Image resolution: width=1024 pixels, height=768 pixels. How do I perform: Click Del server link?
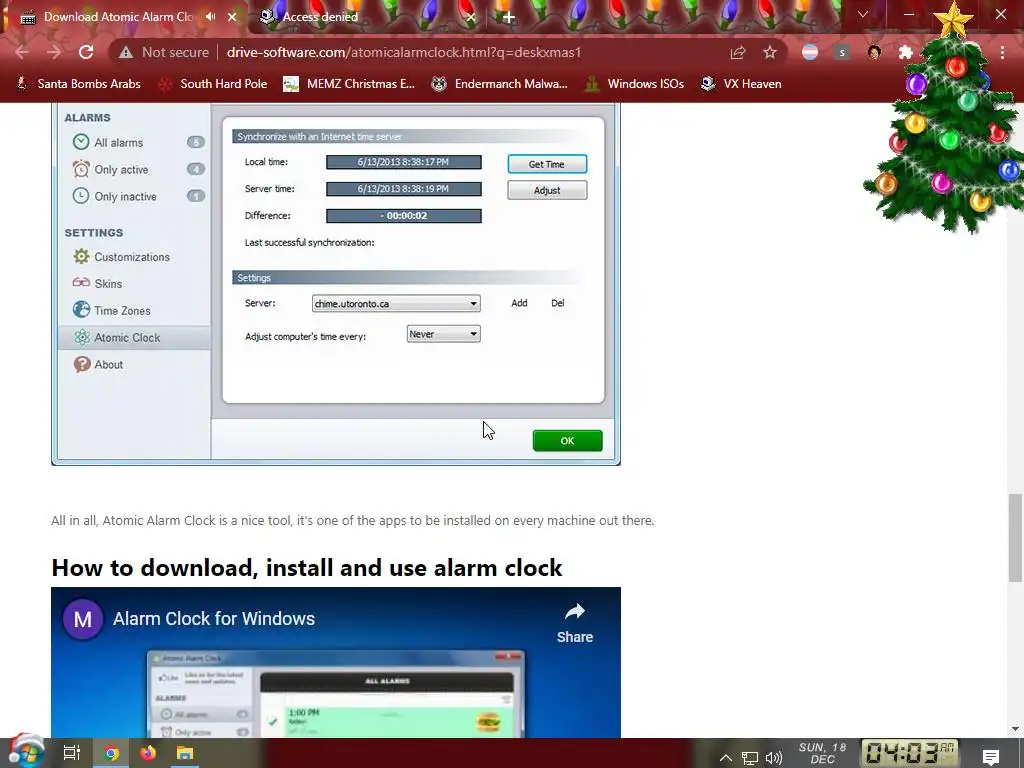(558, 303)
